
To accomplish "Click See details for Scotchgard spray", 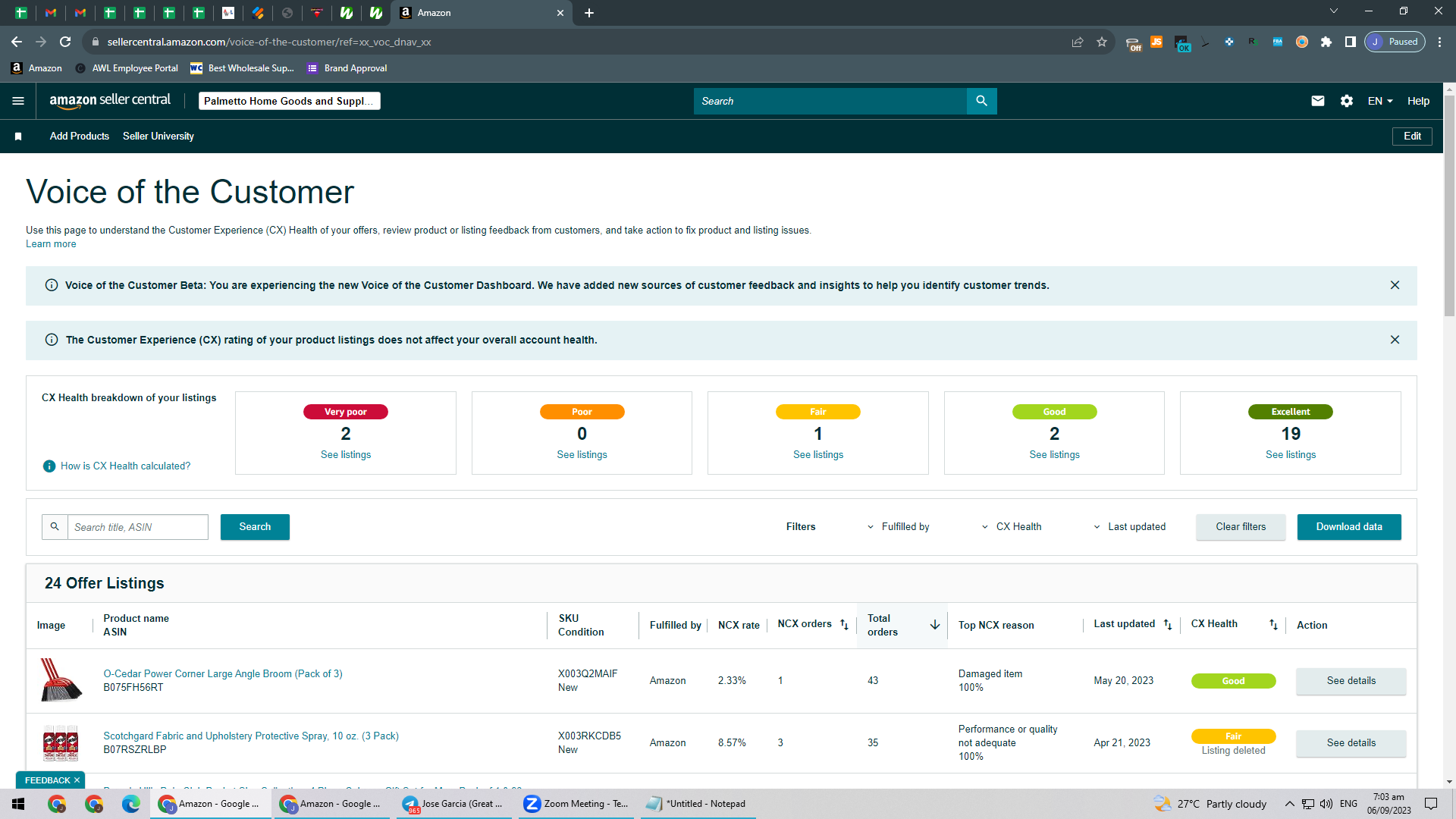I will click(1351, 743).
